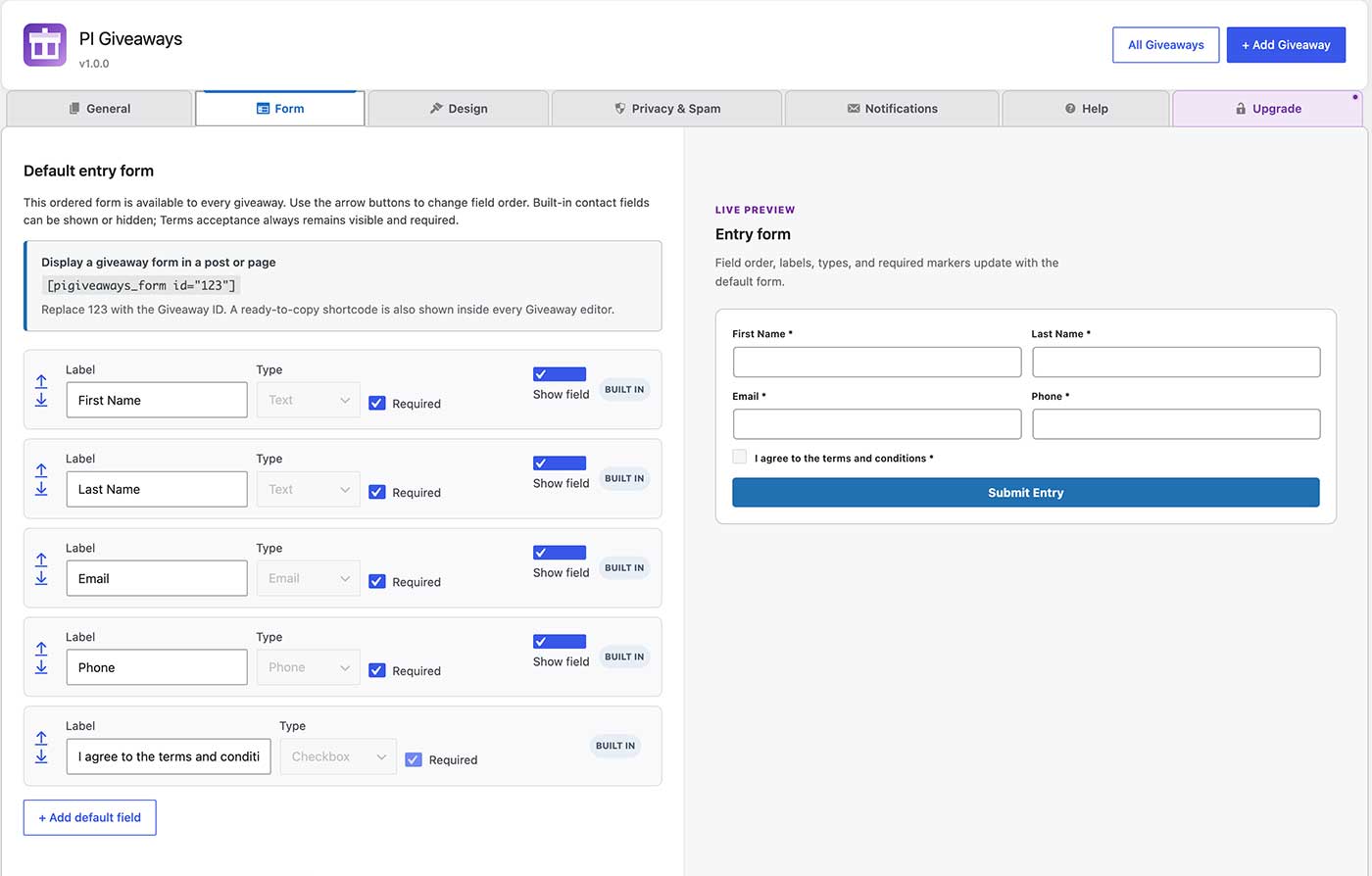Click Required checkbox on terms field
Image resolution: width=1372 pixels, height=876 pixels.
[x=414, y=759]
